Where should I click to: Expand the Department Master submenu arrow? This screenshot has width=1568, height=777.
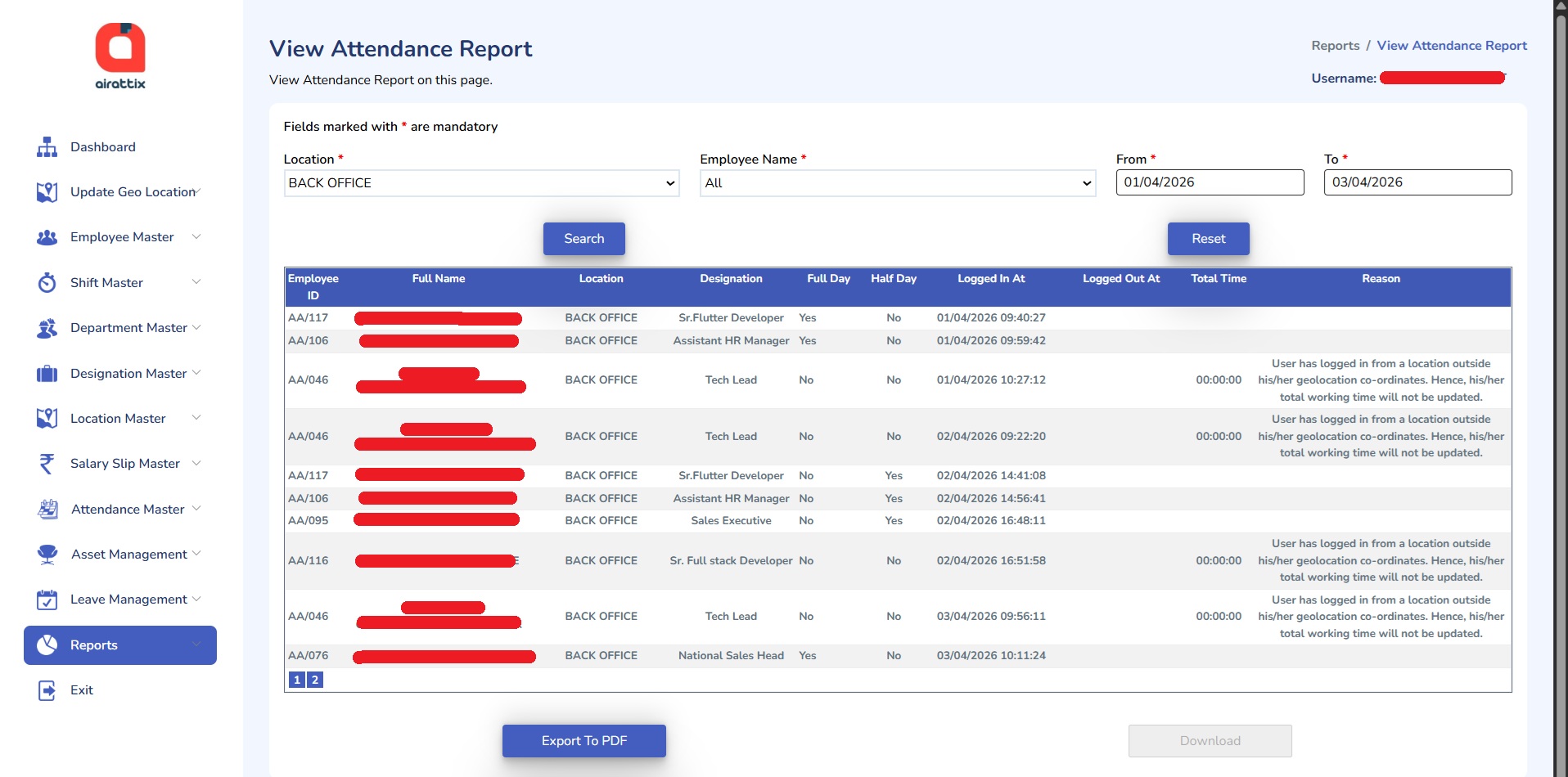196,327
